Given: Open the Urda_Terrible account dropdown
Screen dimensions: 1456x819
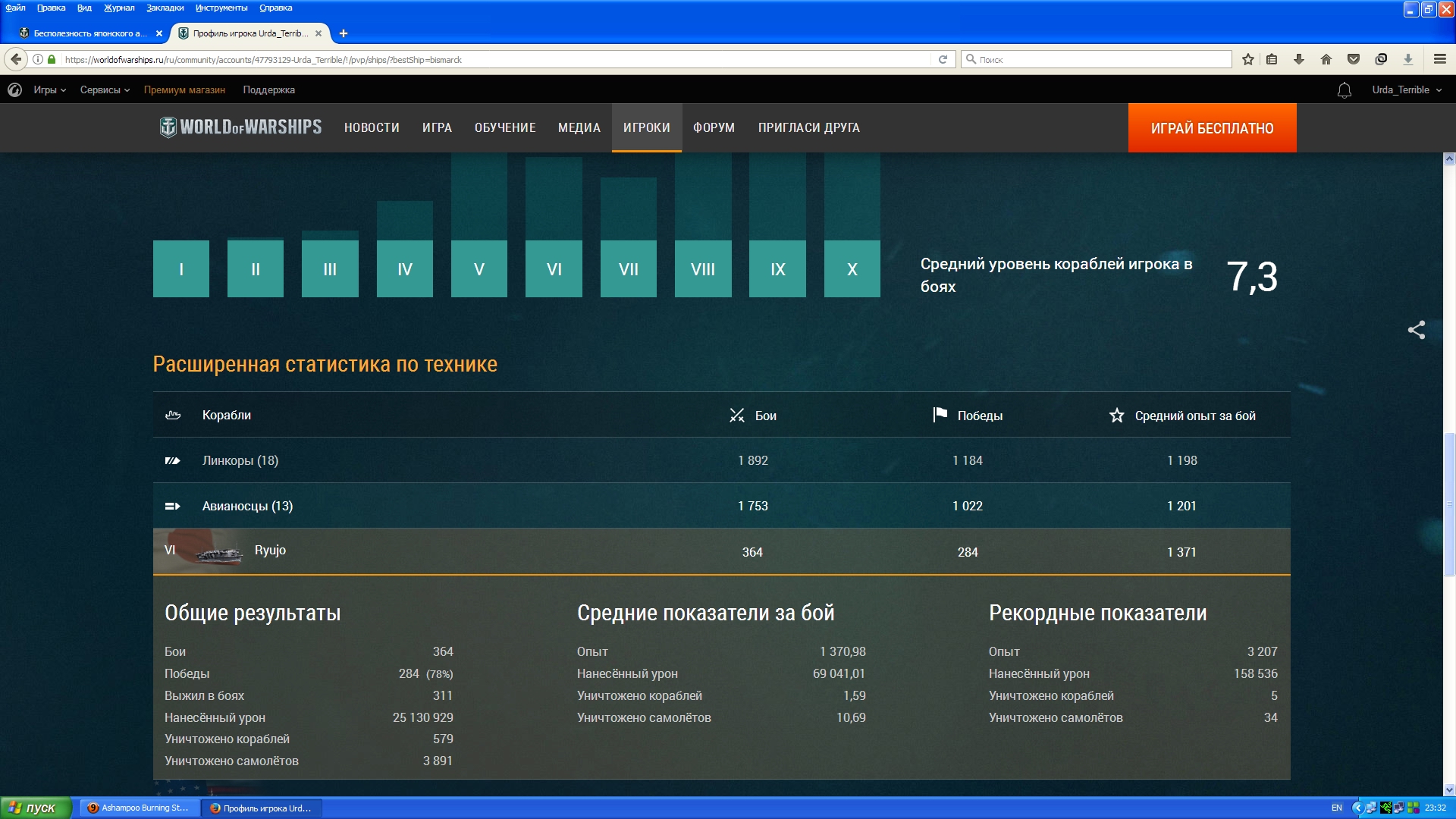Looking at the screenshot, I should click(x=1407, y=90).
